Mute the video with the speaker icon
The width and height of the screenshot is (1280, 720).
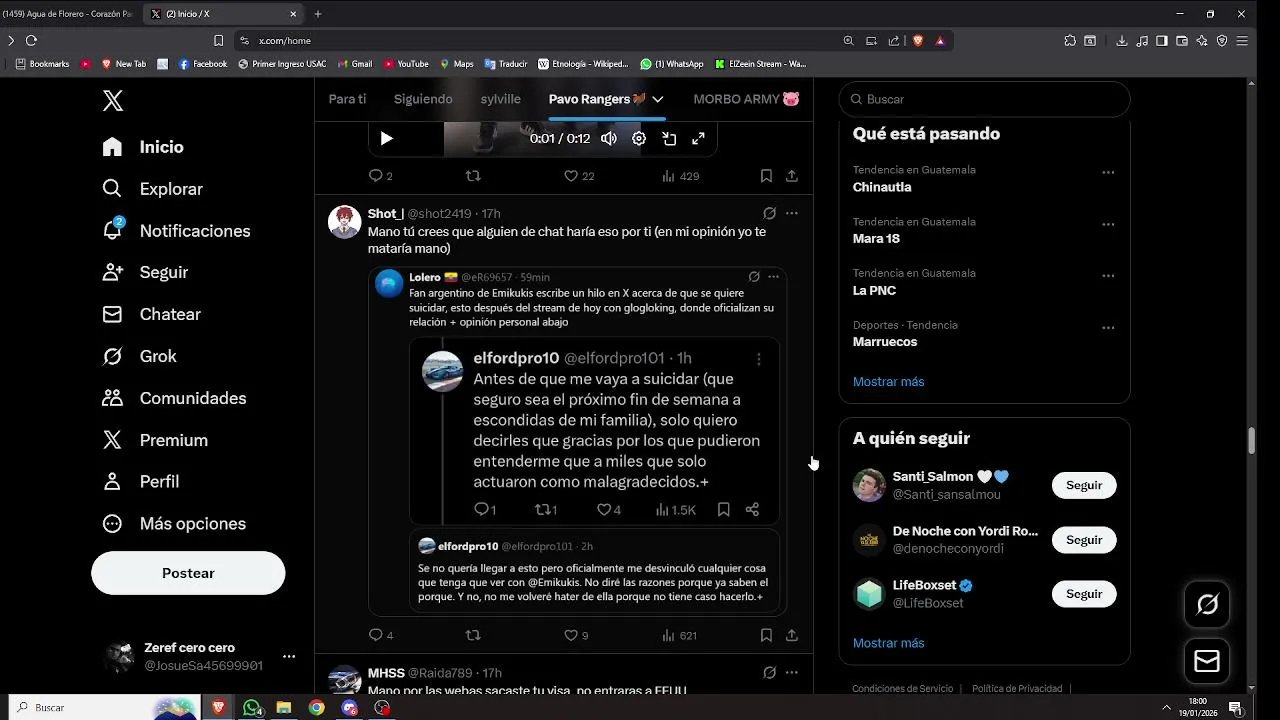[x=609, y=139]
